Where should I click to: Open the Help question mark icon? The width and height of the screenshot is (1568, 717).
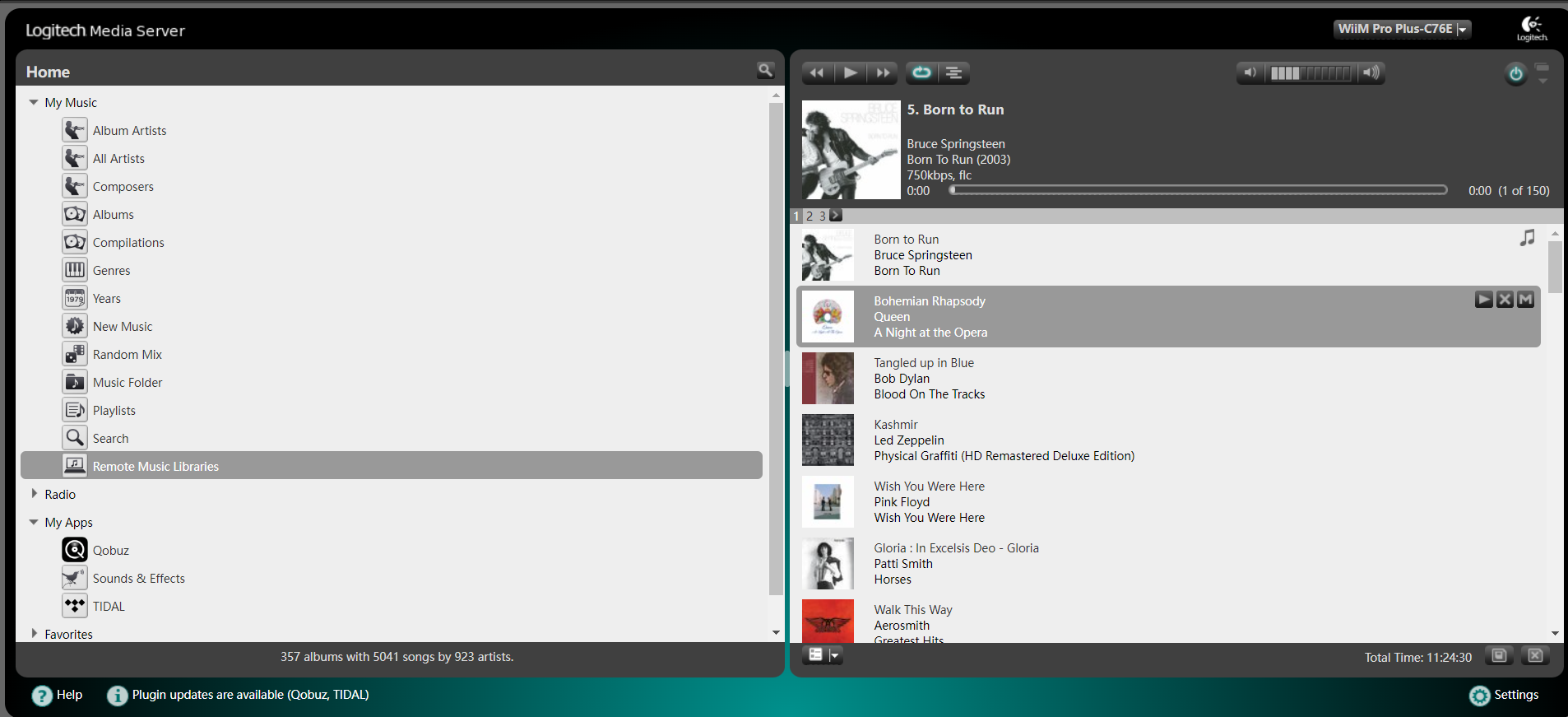coord(42,696)
